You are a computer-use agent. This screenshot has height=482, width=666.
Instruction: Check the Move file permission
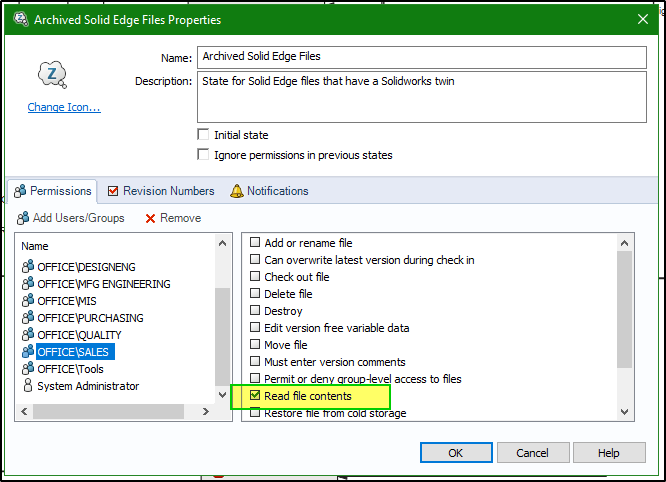[255, 344]
